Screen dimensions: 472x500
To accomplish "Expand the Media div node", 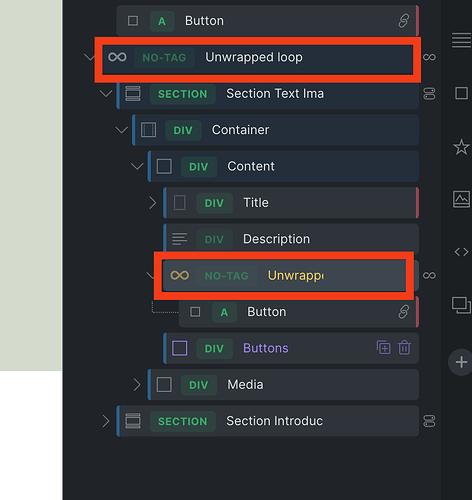I will (137, 385).
